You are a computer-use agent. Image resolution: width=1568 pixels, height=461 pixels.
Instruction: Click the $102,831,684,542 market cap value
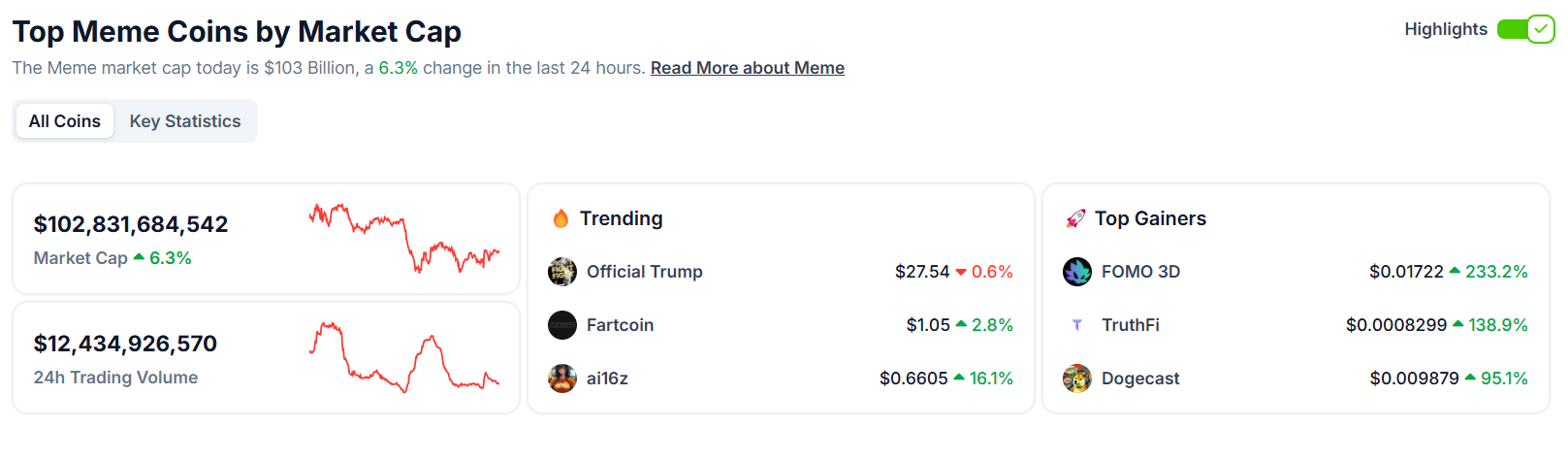pos(131,224)
